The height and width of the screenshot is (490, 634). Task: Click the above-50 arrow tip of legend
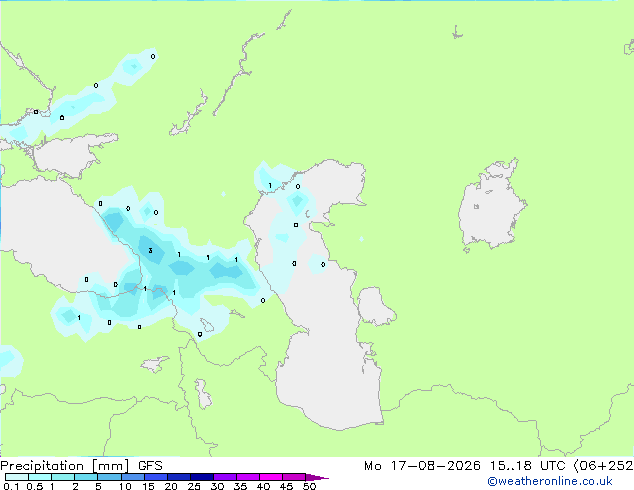(317, 477)
